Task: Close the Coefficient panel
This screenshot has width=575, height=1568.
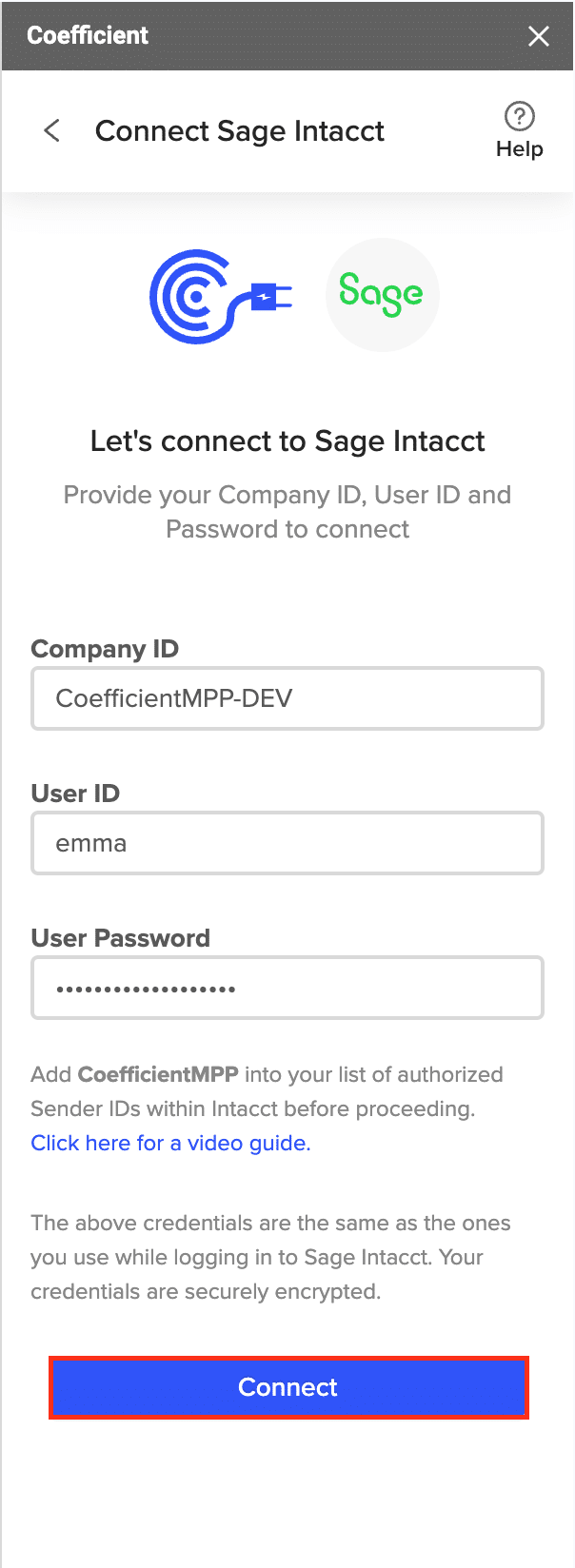Action: tap(539, 36)
